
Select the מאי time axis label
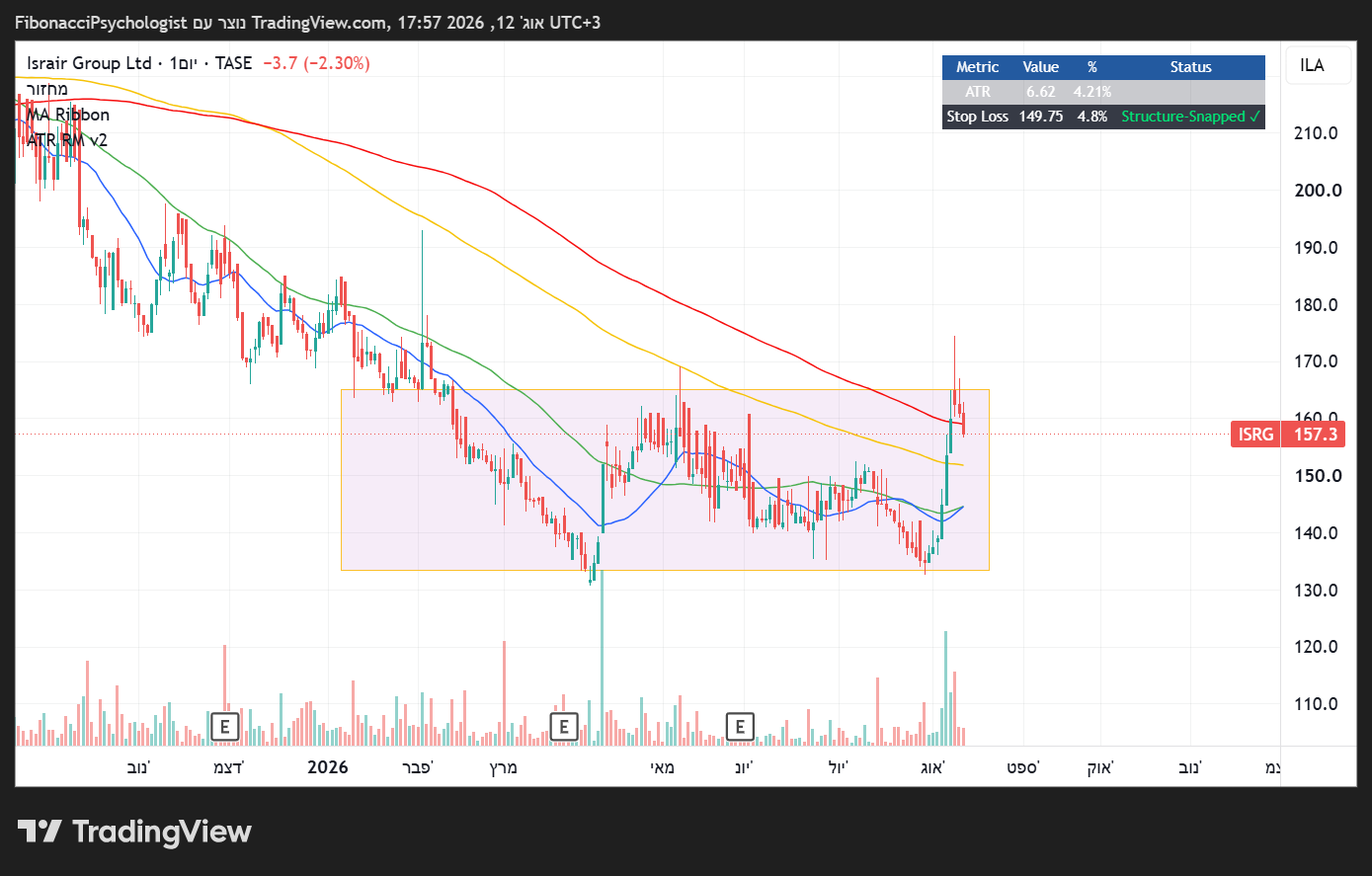click(662, 767)
